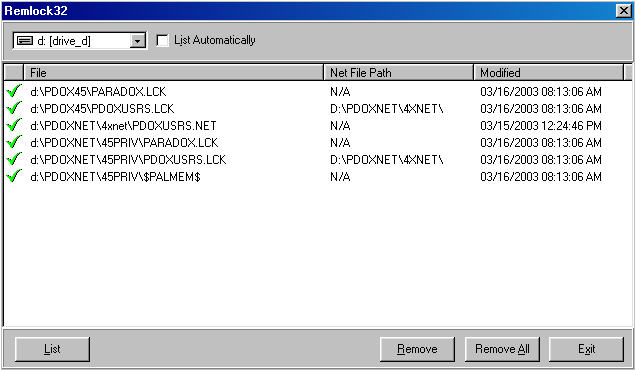Click modified date of PDOX45\PDOXUSRS.LCK row
Image resolution: width=635 pixels, height=370 pixels.
point(541,108)
